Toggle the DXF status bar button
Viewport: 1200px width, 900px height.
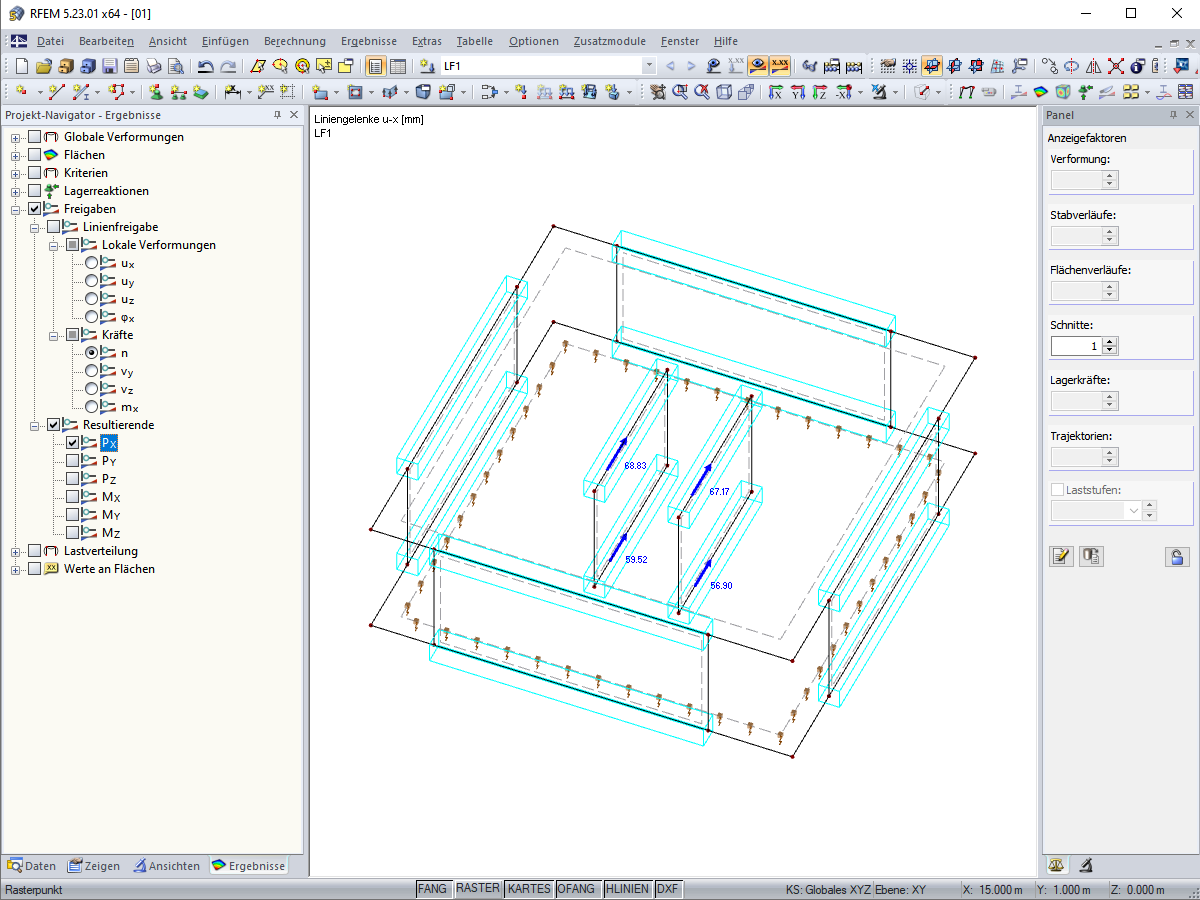(x=668, y=889)
